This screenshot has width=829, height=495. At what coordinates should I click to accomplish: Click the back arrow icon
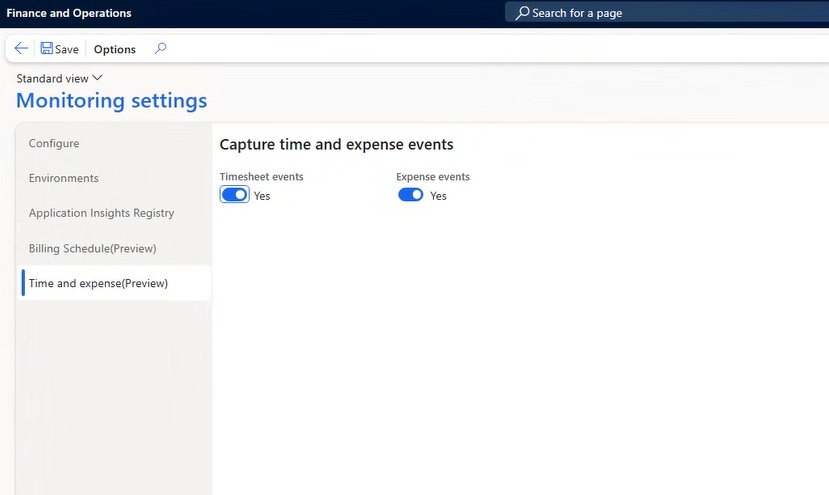click(21, 49)
